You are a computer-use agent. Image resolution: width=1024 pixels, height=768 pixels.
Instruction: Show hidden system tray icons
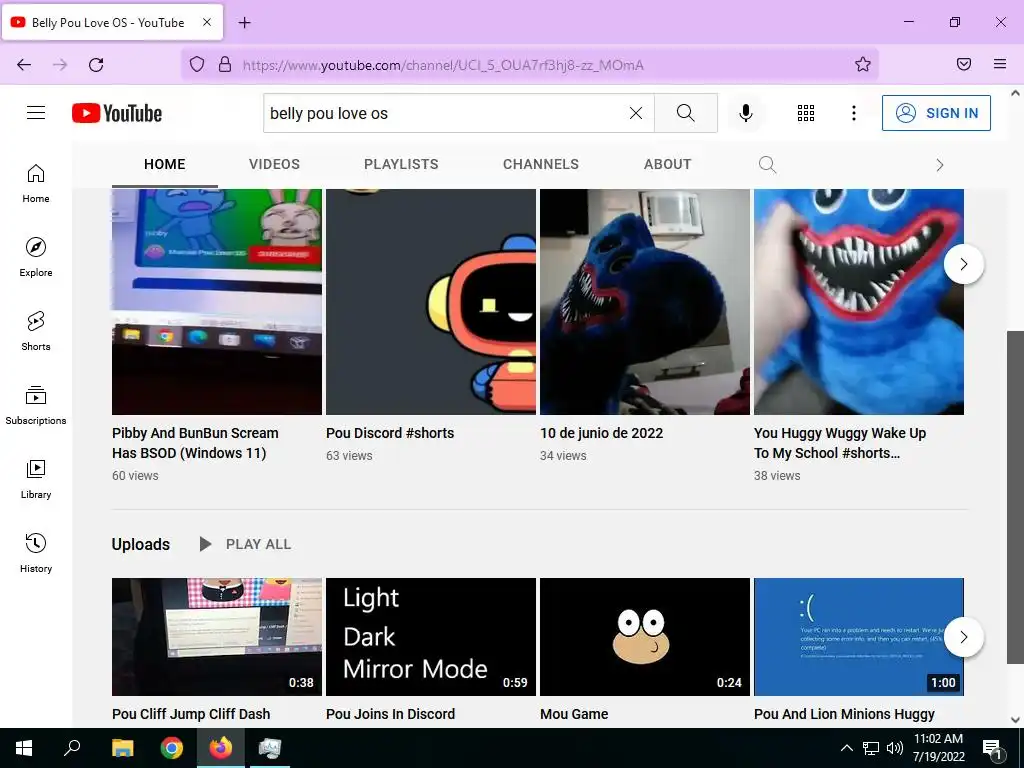(846, 748)
